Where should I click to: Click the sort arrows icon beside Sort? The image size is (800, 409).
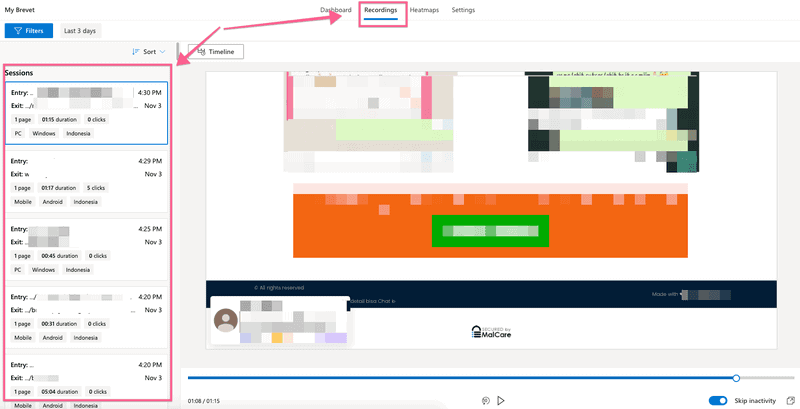(x=136, y=51)
